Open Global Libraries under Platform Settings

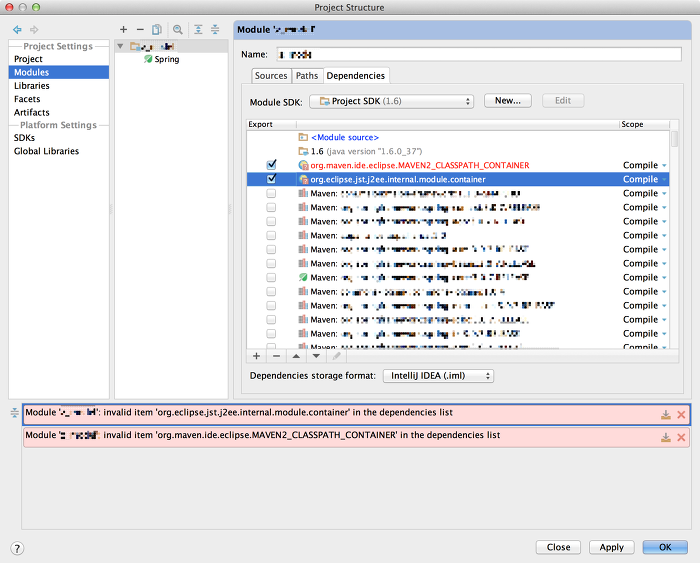pos(58,151)
